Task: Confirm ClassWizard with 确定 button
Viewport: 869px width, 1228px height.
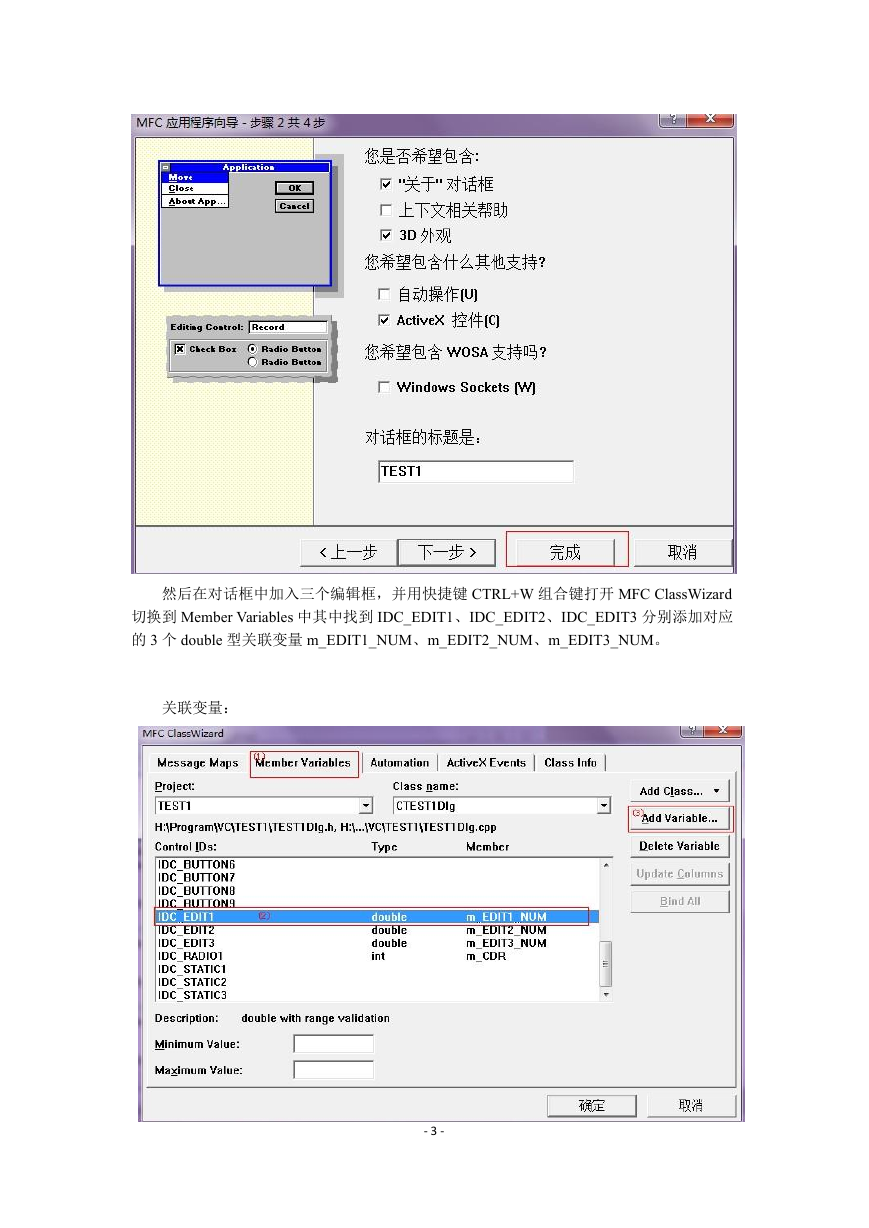Action: 591,1105
